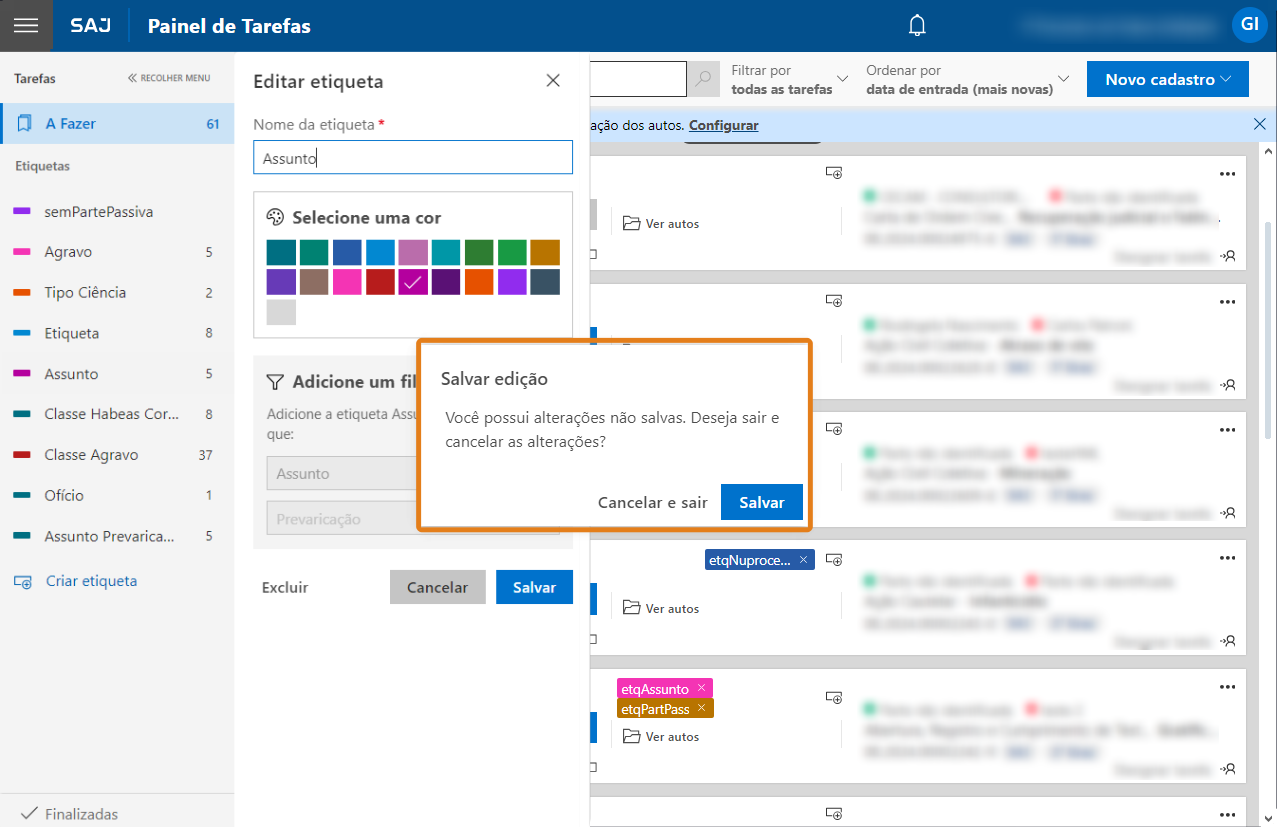Close the Editar etiqueta panel
The width and height of the screenshot is (1277, 827).
[x=553, y=81]
